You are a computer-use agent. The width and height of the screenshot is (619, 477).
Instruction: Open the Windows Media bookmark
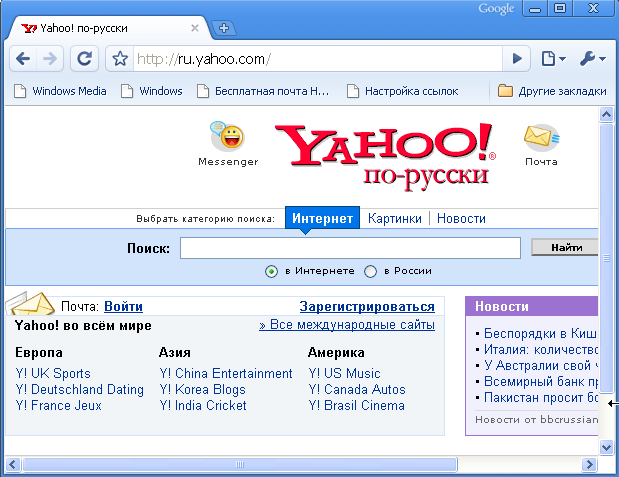click(x=60, y=91)
